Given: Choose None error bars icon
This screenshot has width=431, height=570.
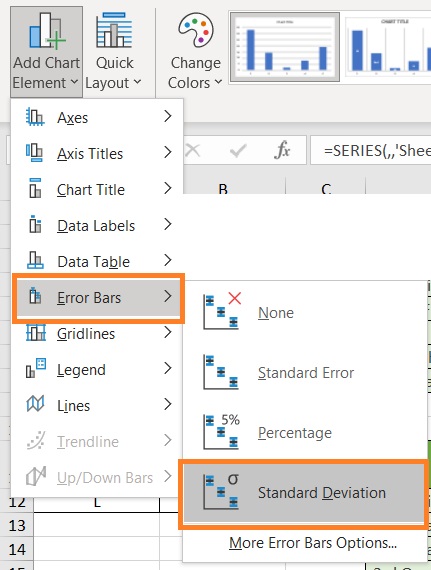Looking at the screenshot, I should [222, 311].
